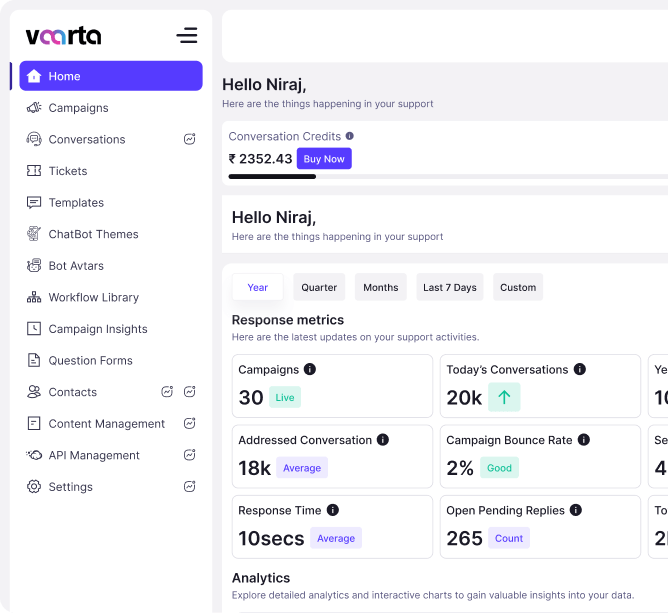Click the ₹ 2352.43 credits amount

click(x=260, y=158)
